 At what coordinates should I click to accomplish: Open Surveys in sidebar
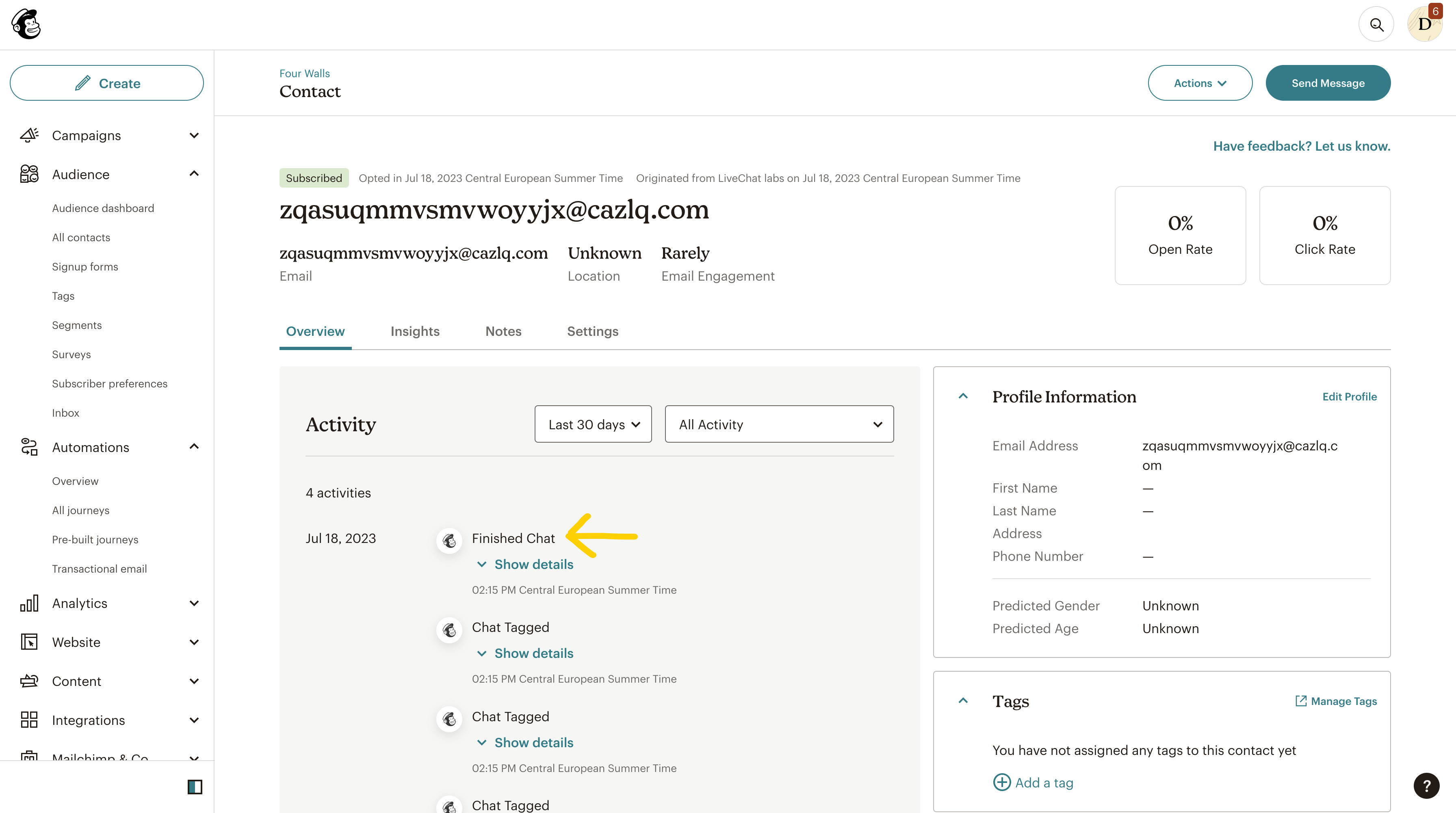point(71,354)
